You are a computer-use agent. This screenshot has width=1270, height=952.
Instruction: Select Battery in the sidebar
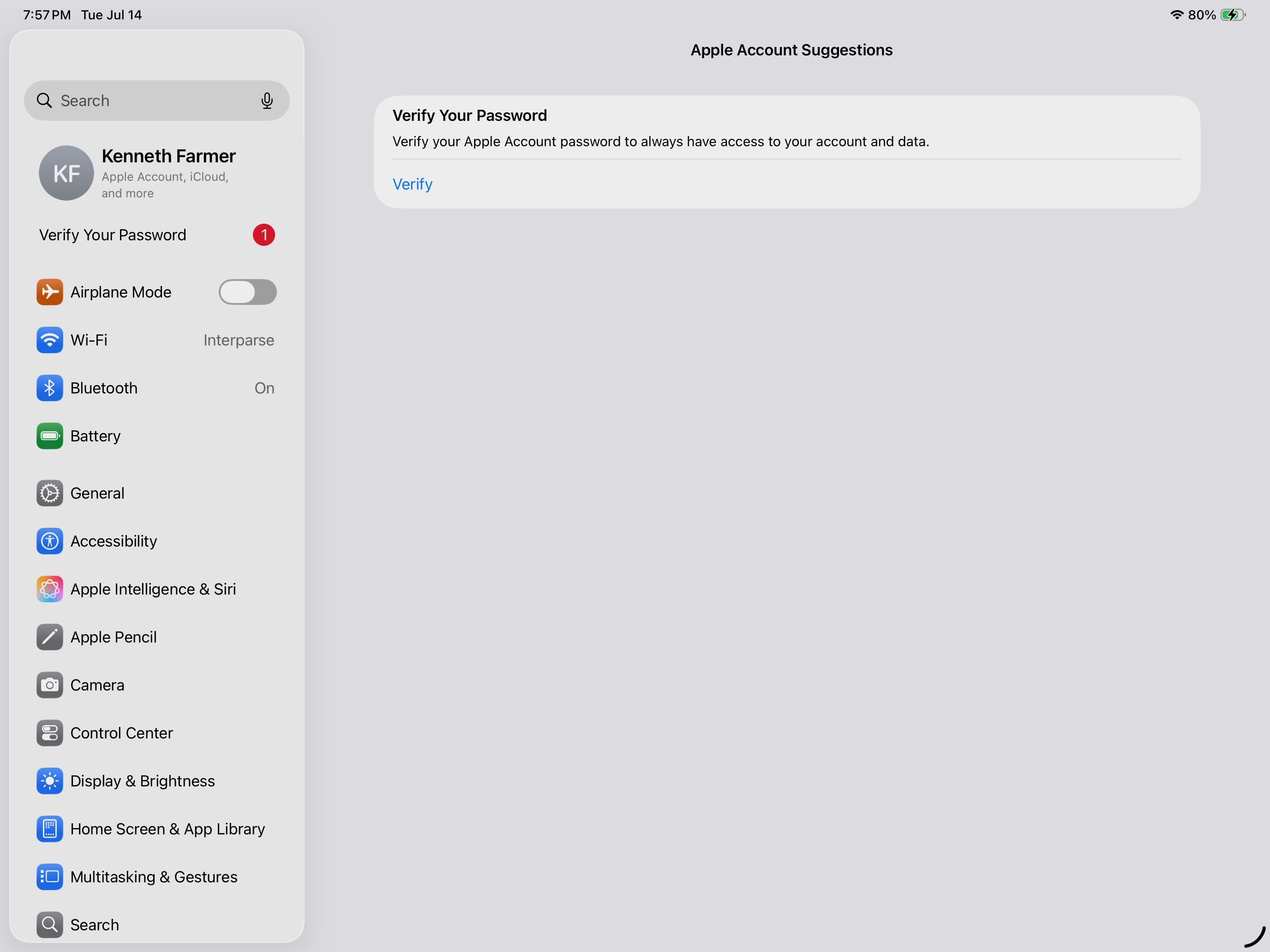pos(156,436)
